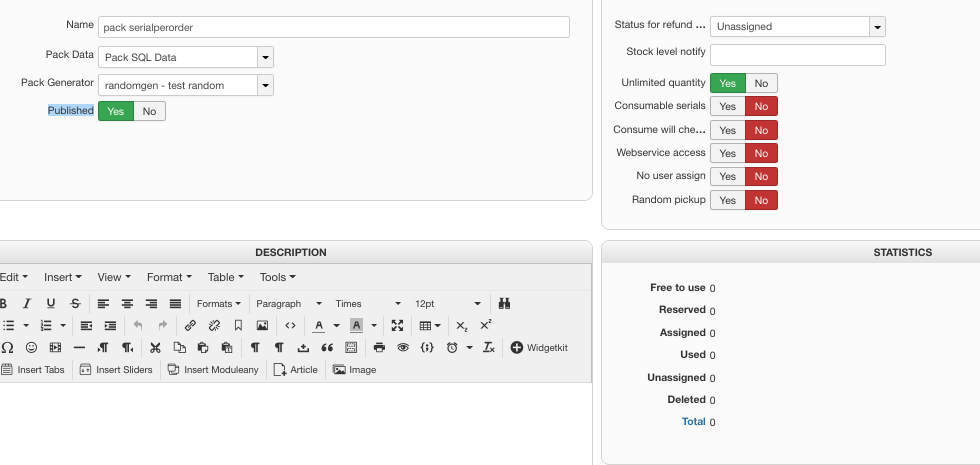Screen dimensions: 980x465
Task: Cut selection with scissors icon
Action: (155, 347)
